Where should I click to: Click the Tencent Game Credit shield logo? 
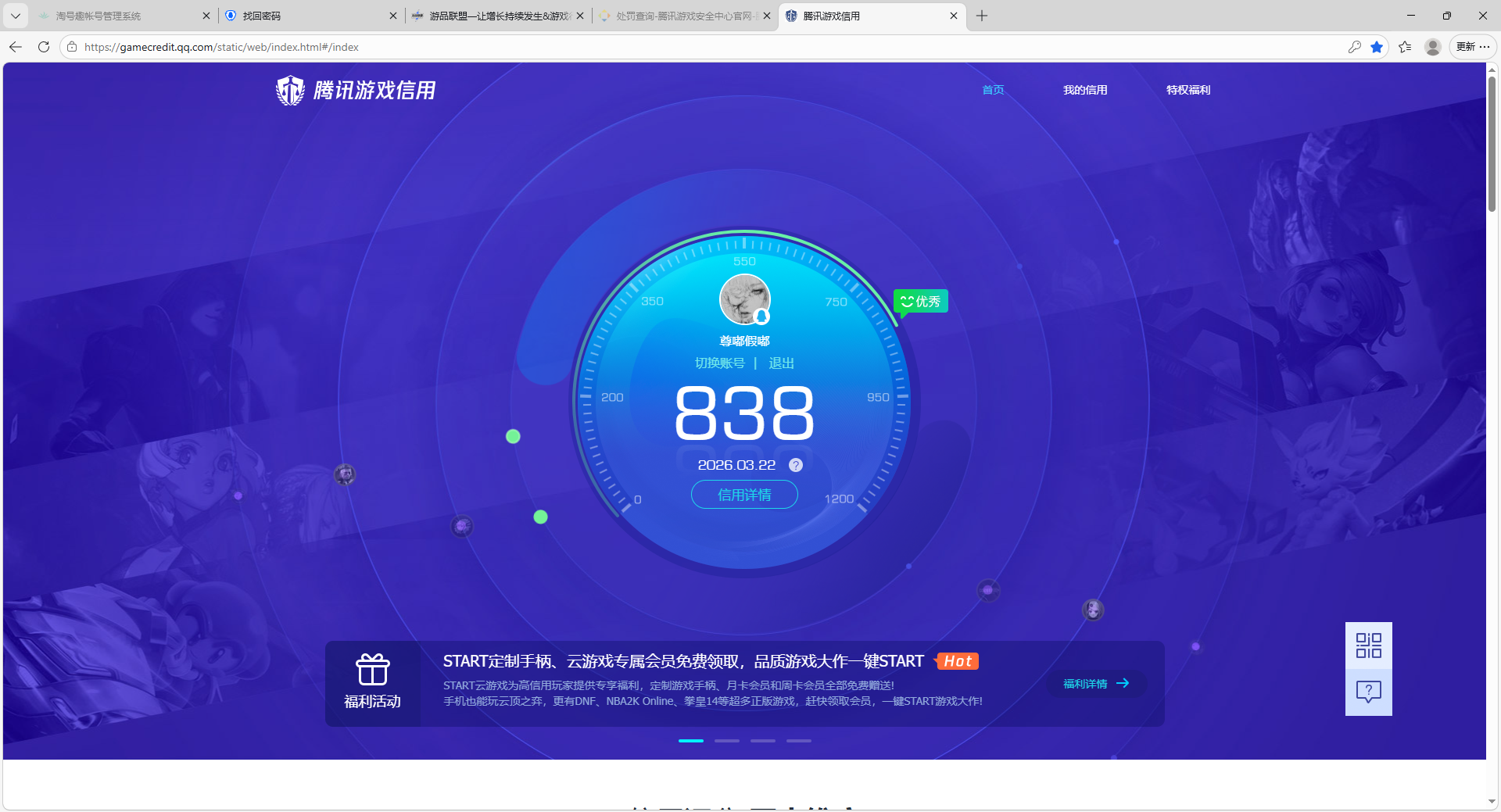tap(291, 91)
